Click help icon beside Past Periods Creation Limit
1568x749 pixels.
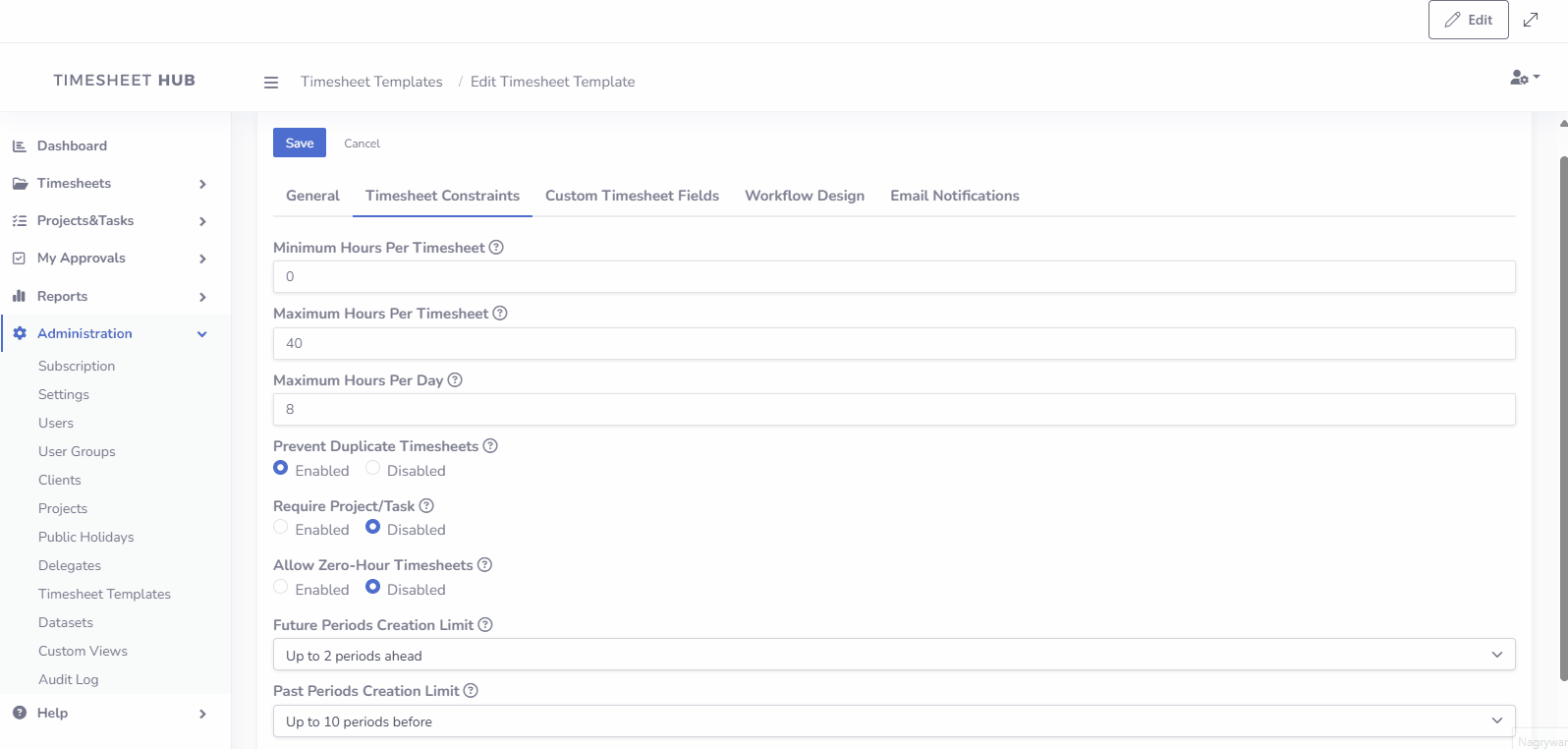[471, 691]
